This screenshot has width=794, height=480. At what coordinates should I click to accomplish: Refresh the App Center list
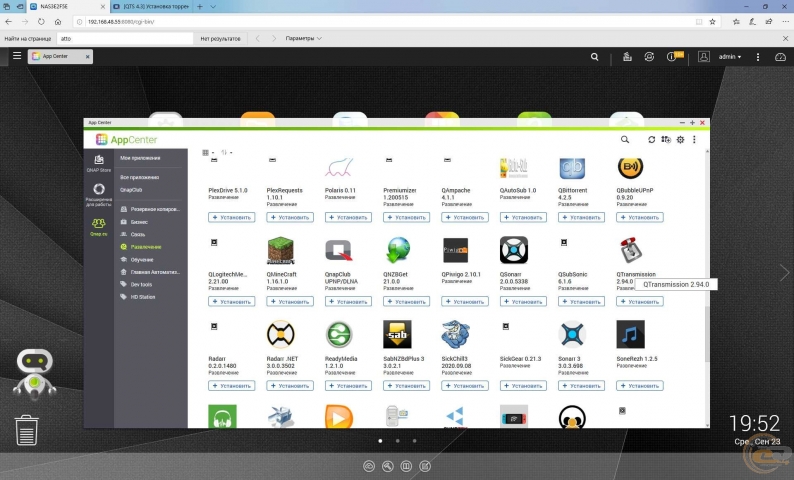pyautogui.click(x=652, y=139)
